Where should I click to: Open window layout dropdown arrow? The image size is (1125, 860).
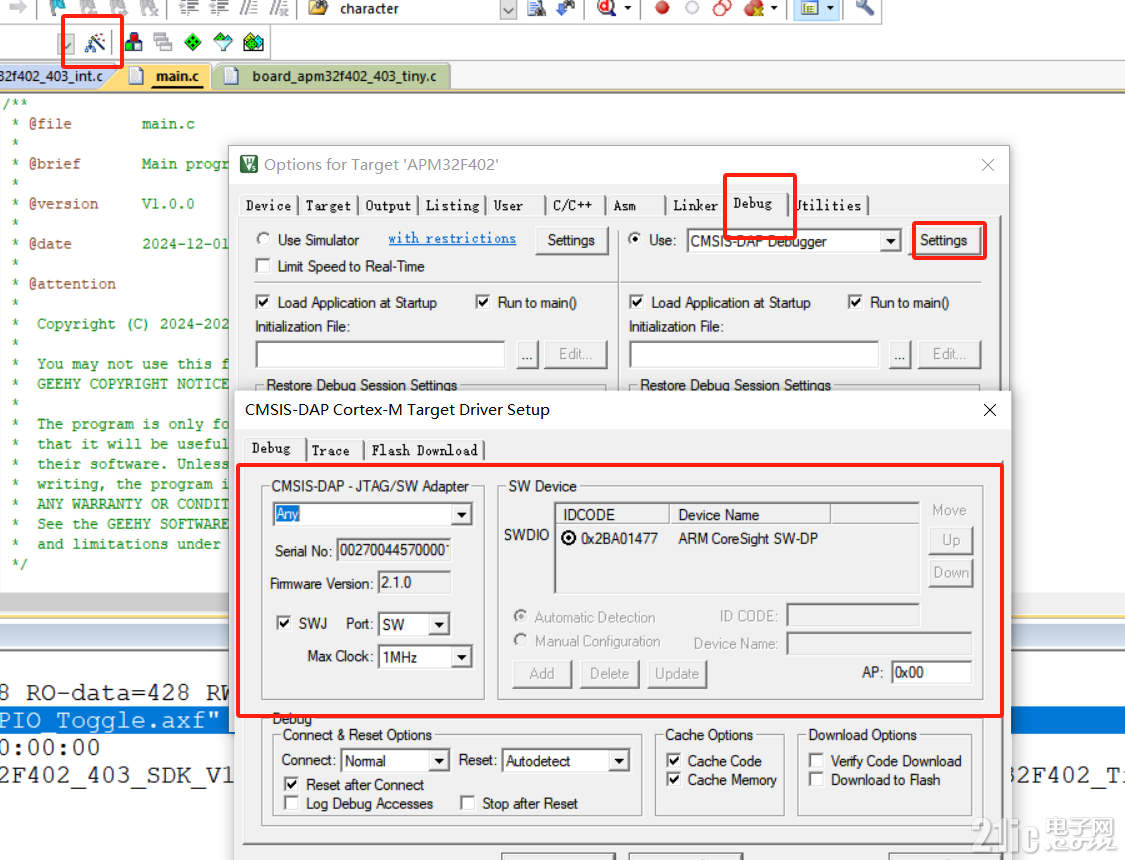pos(830,9)
